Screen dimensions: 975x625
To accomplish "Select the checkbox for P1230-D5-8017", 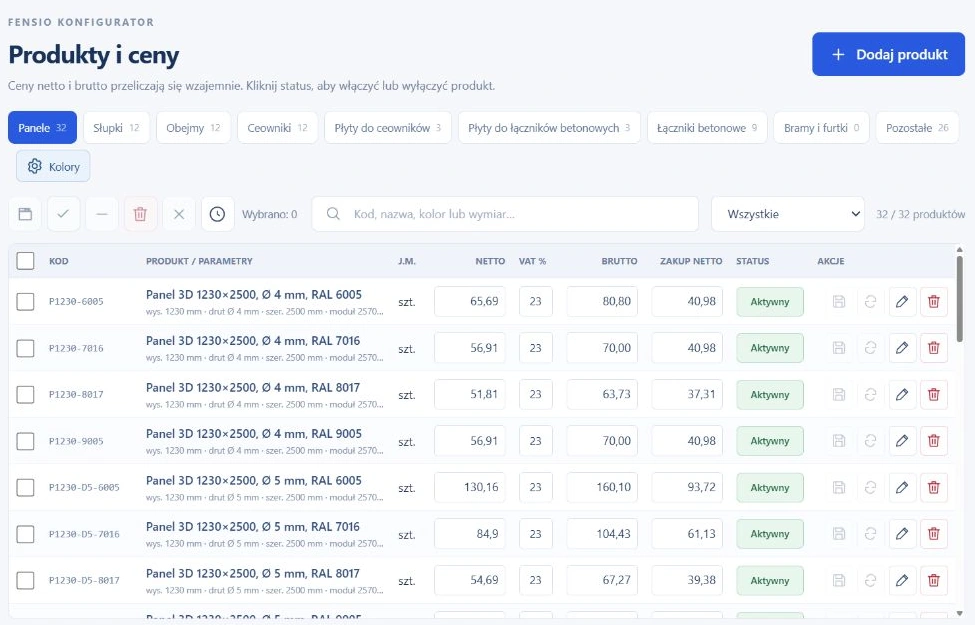I will tap(25, 580).
